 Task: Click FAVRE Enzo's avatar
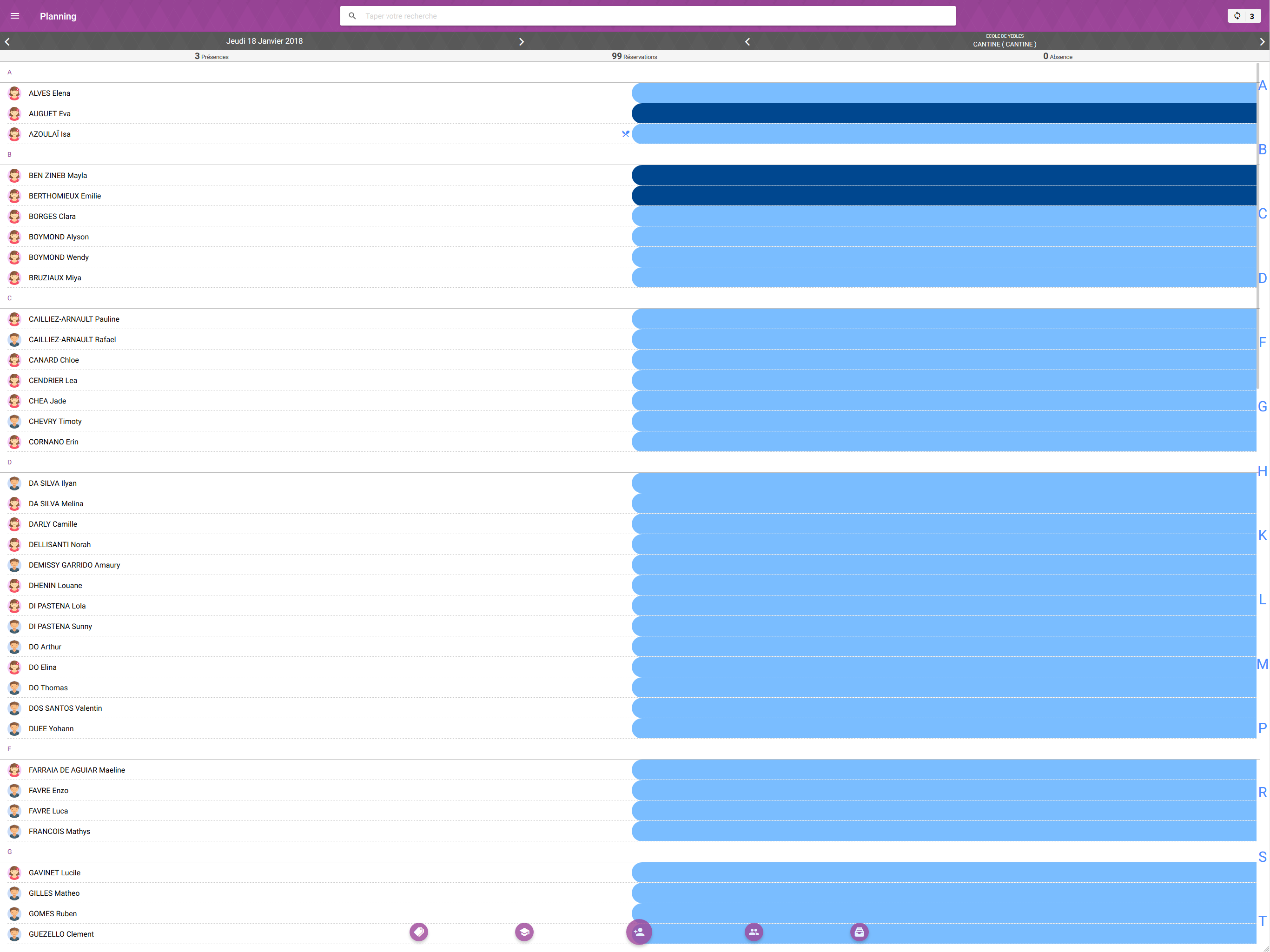click(x=15, y=791)
